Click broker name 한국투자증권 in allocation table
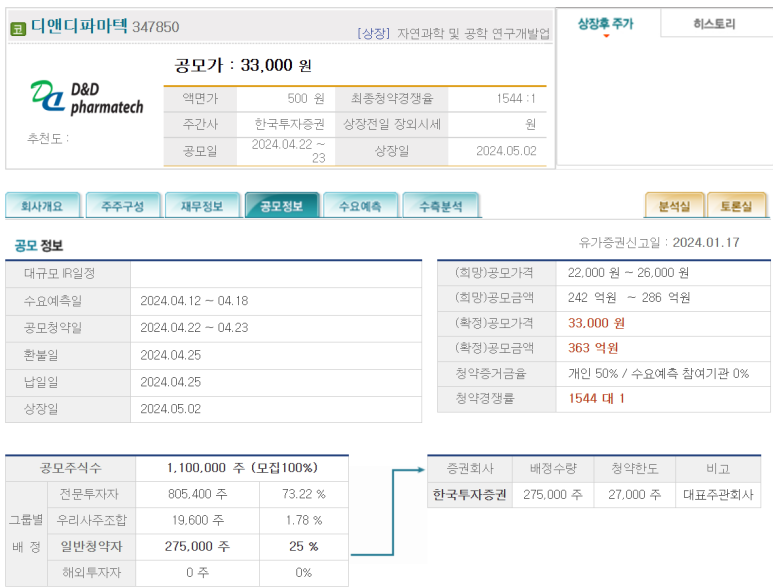 click(469, 494)
